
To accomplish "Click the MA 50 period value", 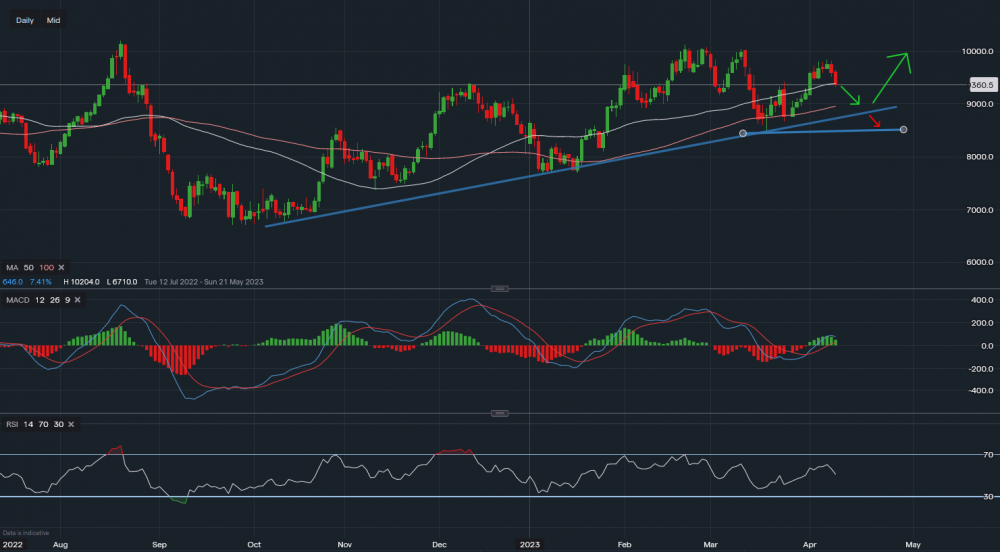I will 27,268.
